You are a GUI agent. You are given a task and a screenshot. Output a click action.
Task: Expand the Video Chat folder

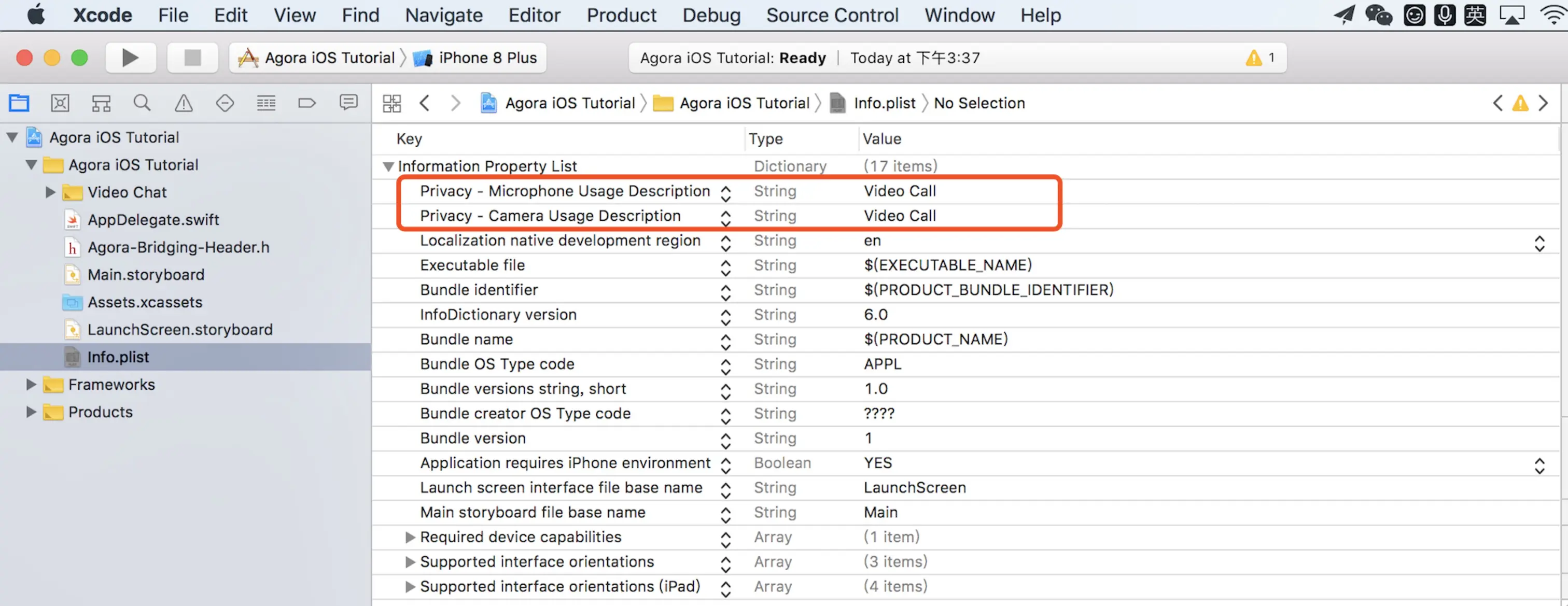50,192
